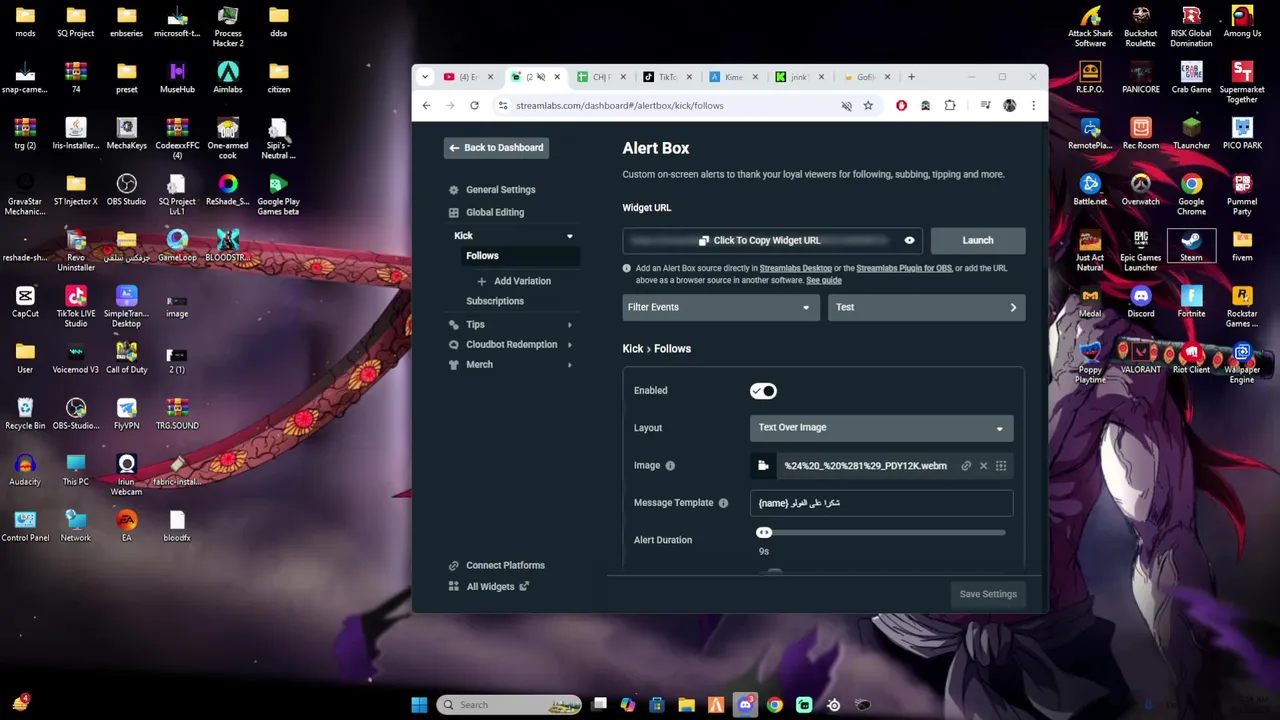Click Back to Dashboard button

click(x=496, y=148)
